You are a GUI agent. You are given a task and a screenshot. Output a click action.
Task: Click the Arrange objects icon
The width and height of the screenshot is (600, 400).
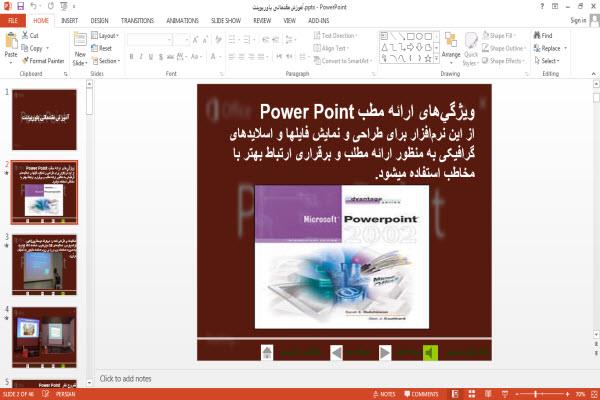tap(451, 45)
